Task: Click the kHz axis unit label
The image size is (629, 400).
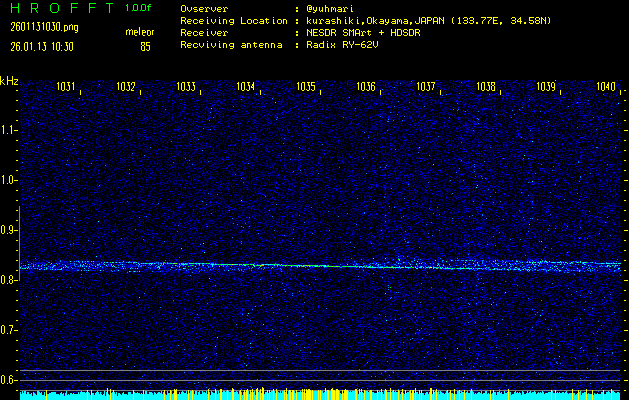Action: pyautogui.click(x=9, y=80)
